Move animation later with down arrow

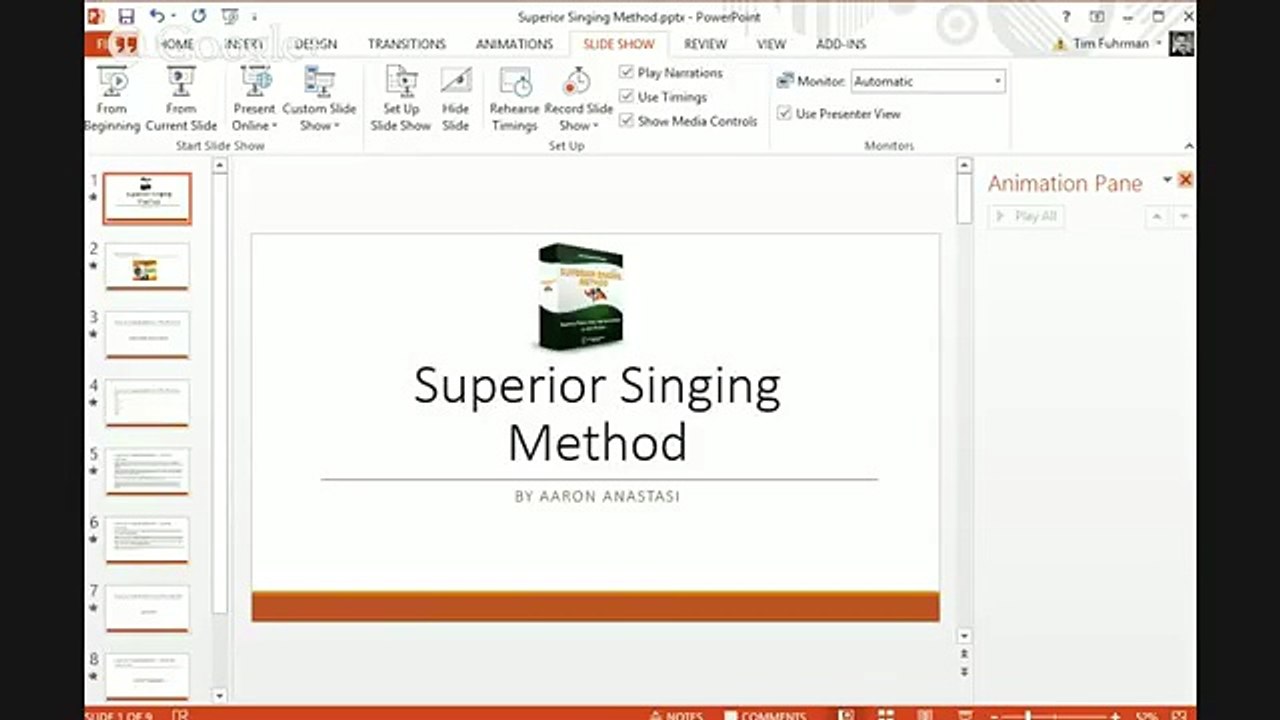1183,217
